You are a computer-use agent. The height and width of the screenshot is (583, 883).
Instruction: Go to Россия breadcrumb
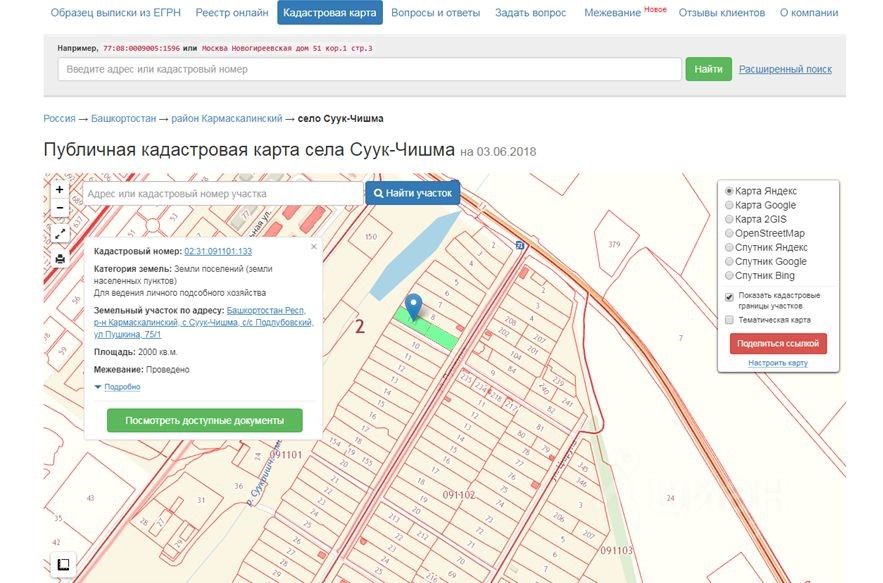59,118
